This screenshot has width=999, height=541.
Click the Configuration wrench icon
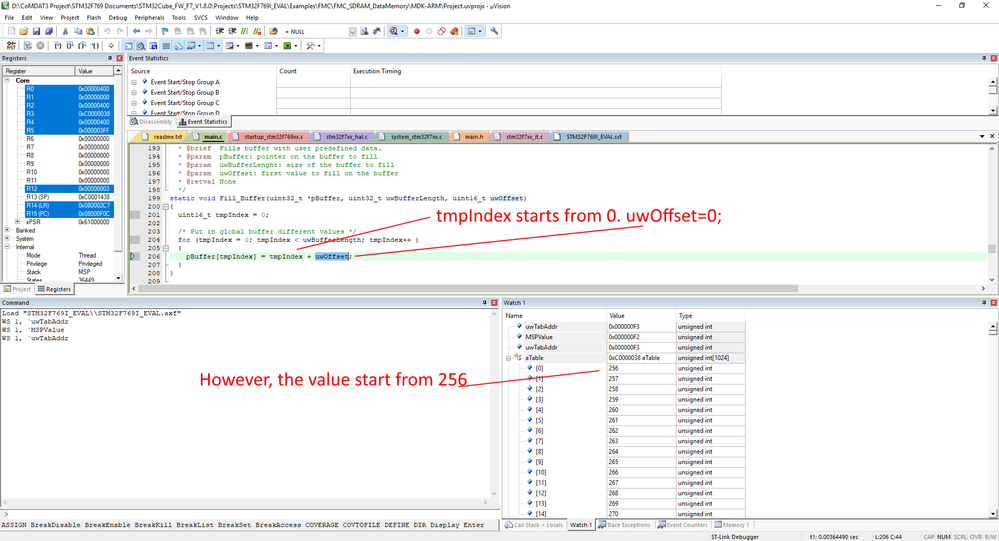(494, 31)
